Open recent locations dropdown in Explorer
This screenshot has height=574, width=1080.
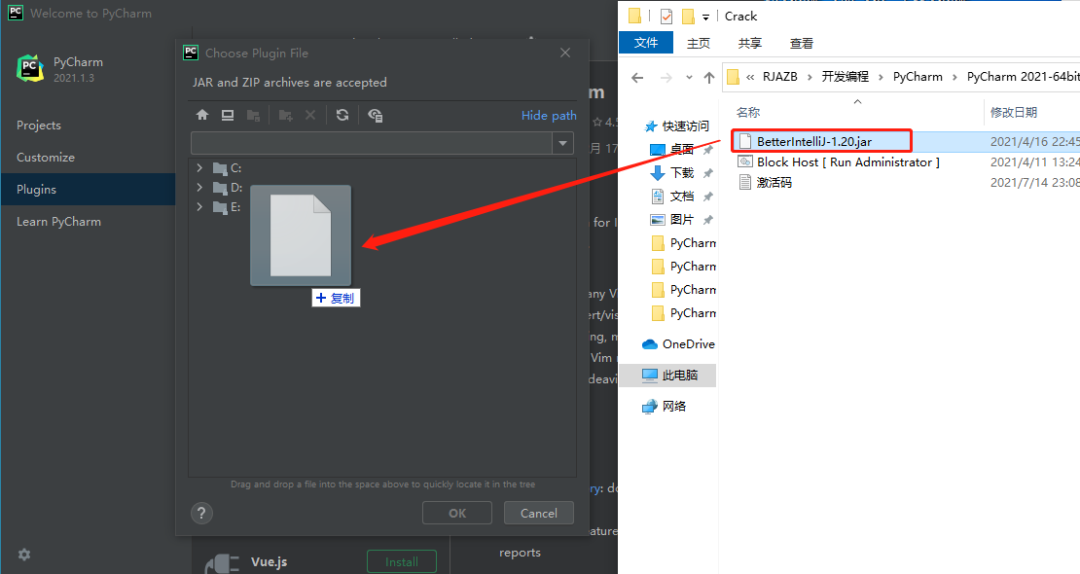tap(689, 78)
